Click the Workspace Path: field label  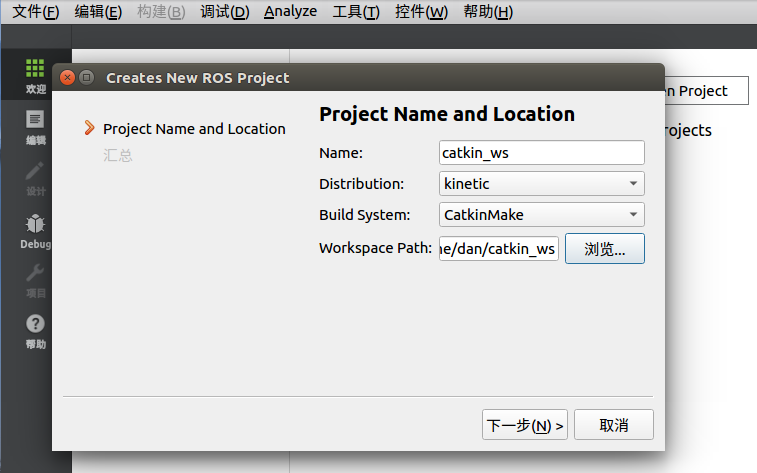point(376,248)
